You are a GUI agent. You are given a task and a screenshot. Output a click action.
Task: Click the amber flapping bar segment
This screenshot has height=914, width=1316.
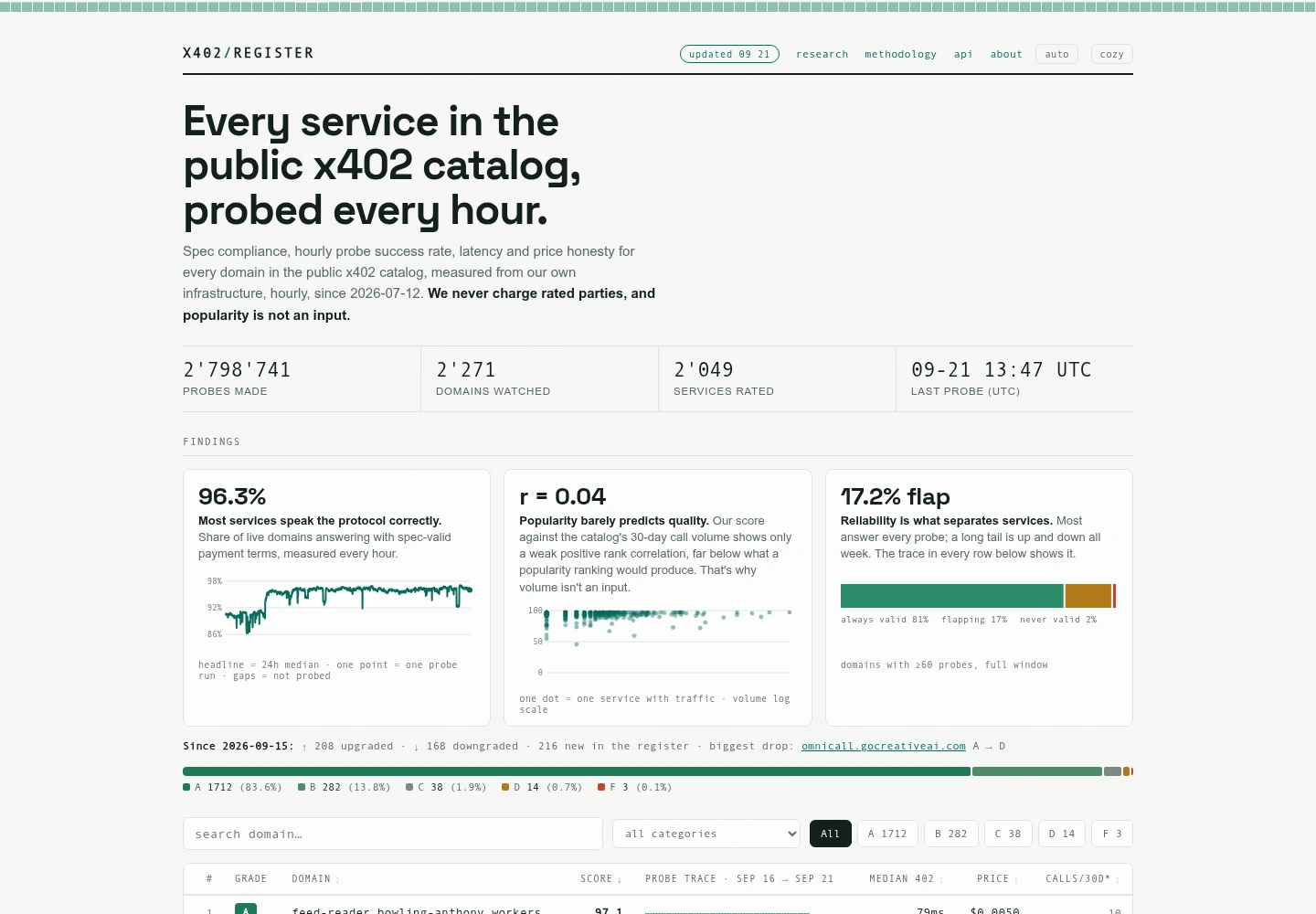point(1088,596)
